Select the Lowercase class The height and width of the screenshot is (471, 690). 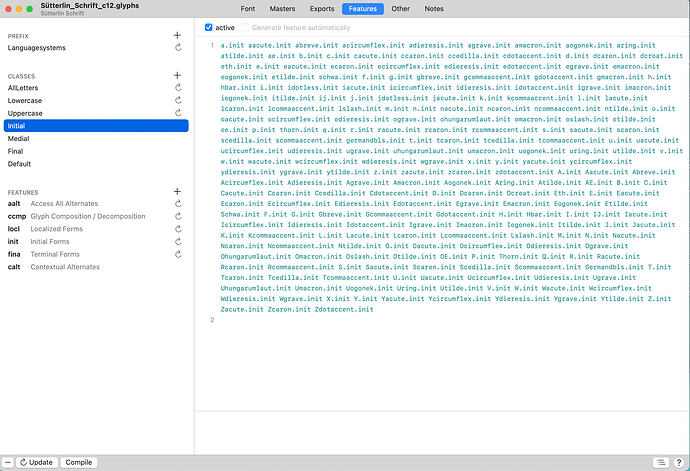[96, 100]
